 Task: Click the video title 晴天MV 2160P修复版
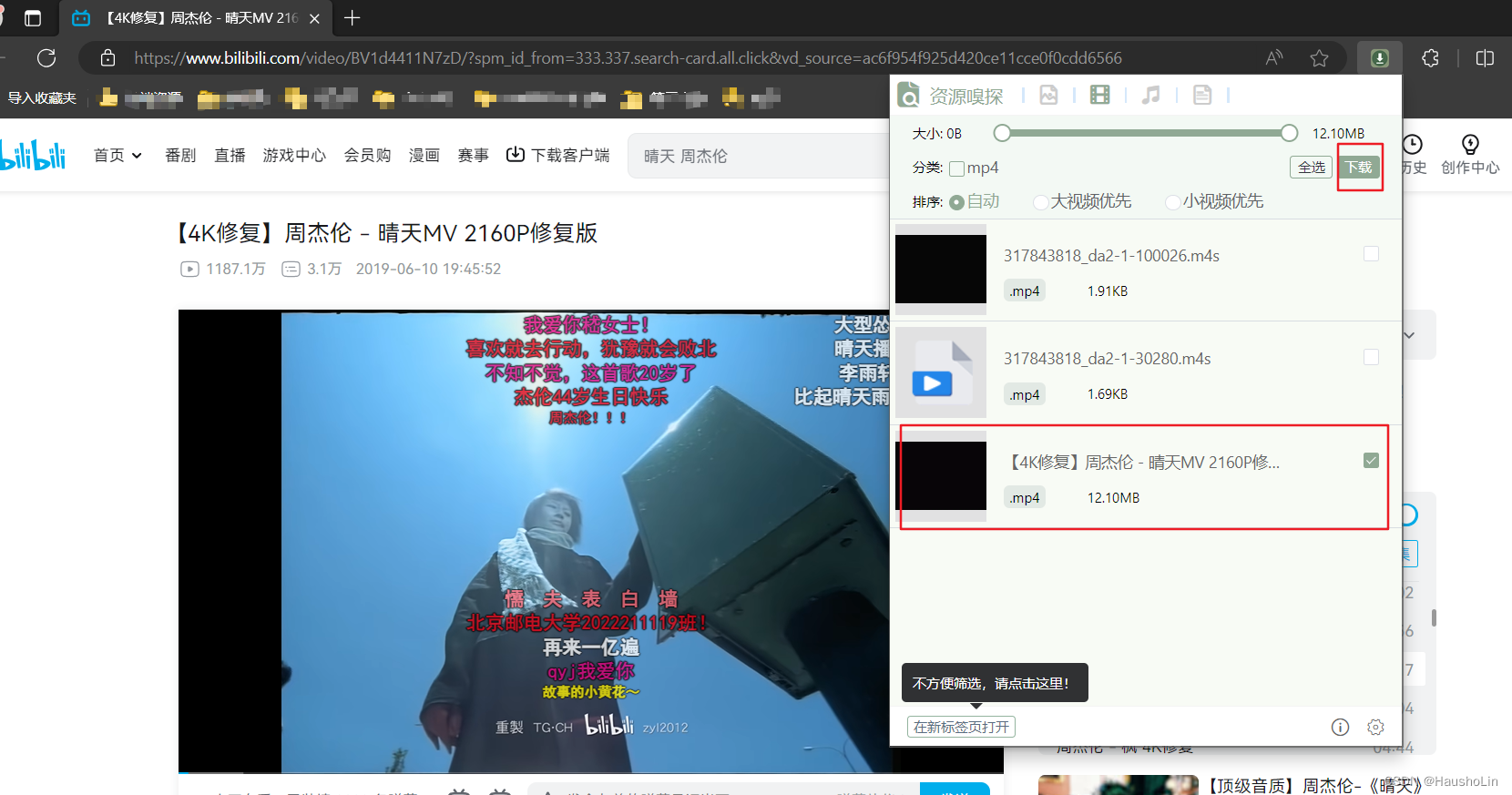tap(387, 233)
